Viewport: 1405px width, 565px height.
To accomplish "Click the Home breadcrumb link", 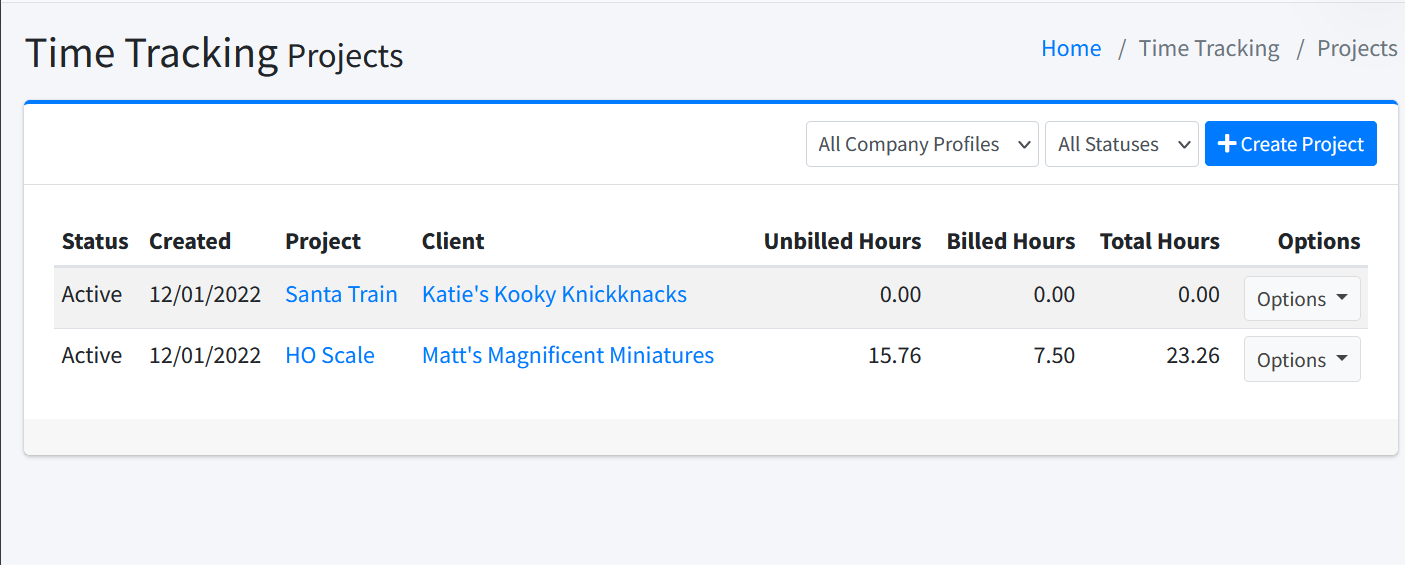I will point(1070,48).
